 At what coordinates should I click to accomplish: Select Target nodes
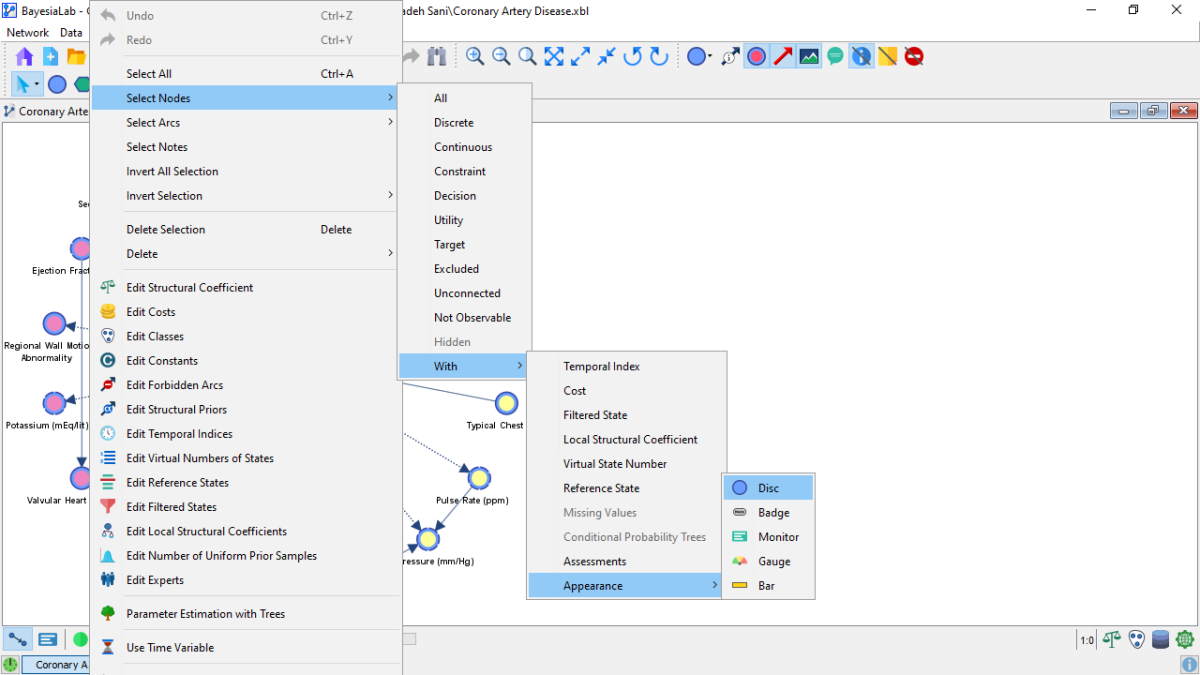point(465,244)
